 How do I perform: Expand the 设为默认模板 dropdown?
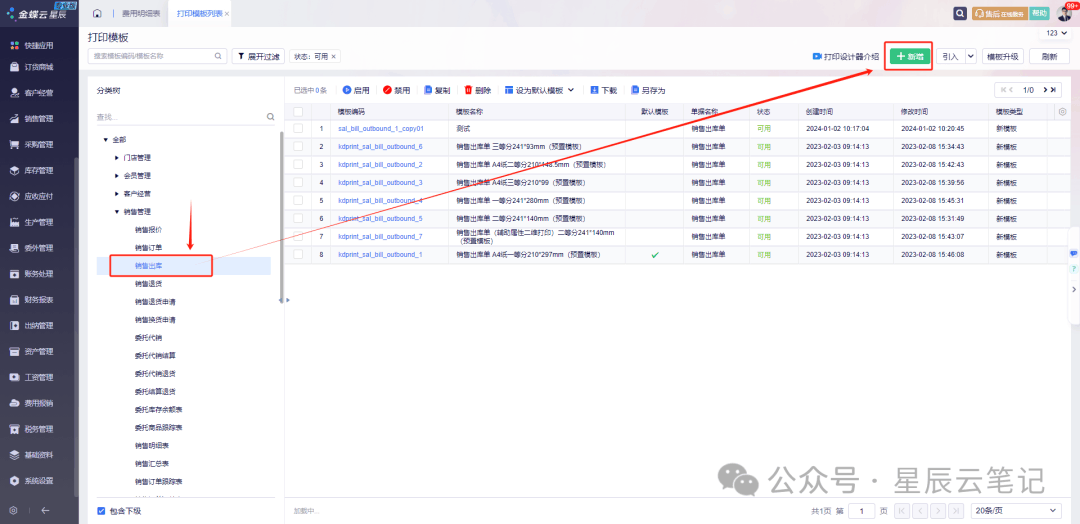tap(571, 90)
